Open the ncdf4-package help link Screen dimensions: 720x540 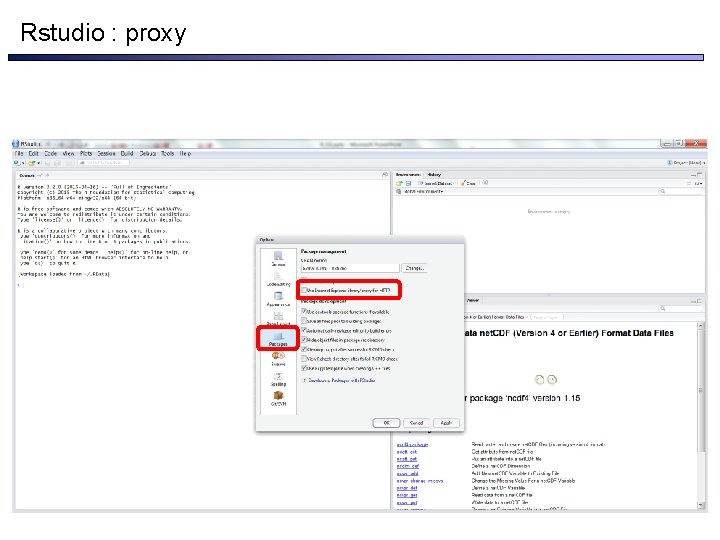412,444
